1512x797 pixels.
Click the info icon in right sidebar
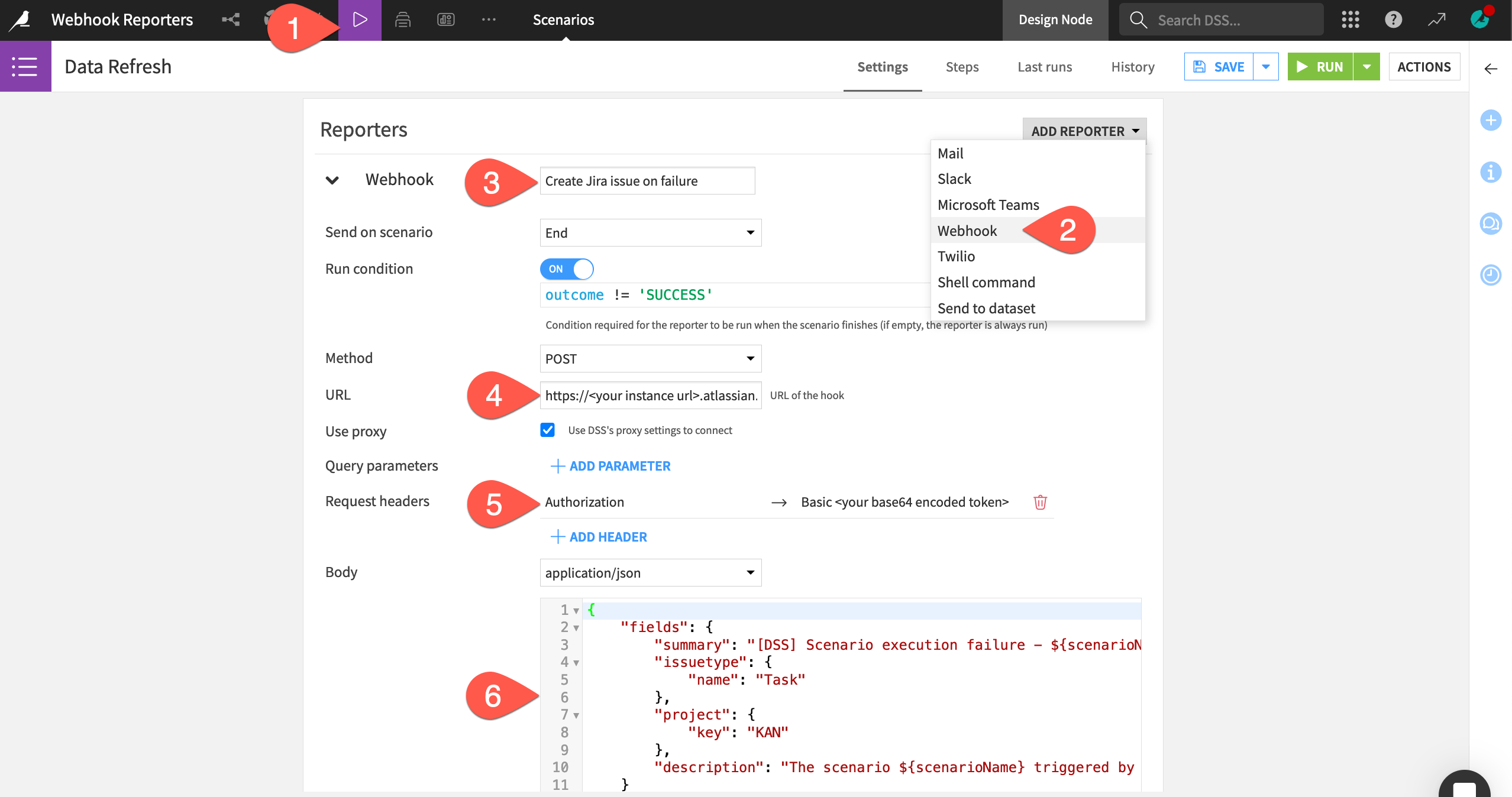(x=1491, y=172)
